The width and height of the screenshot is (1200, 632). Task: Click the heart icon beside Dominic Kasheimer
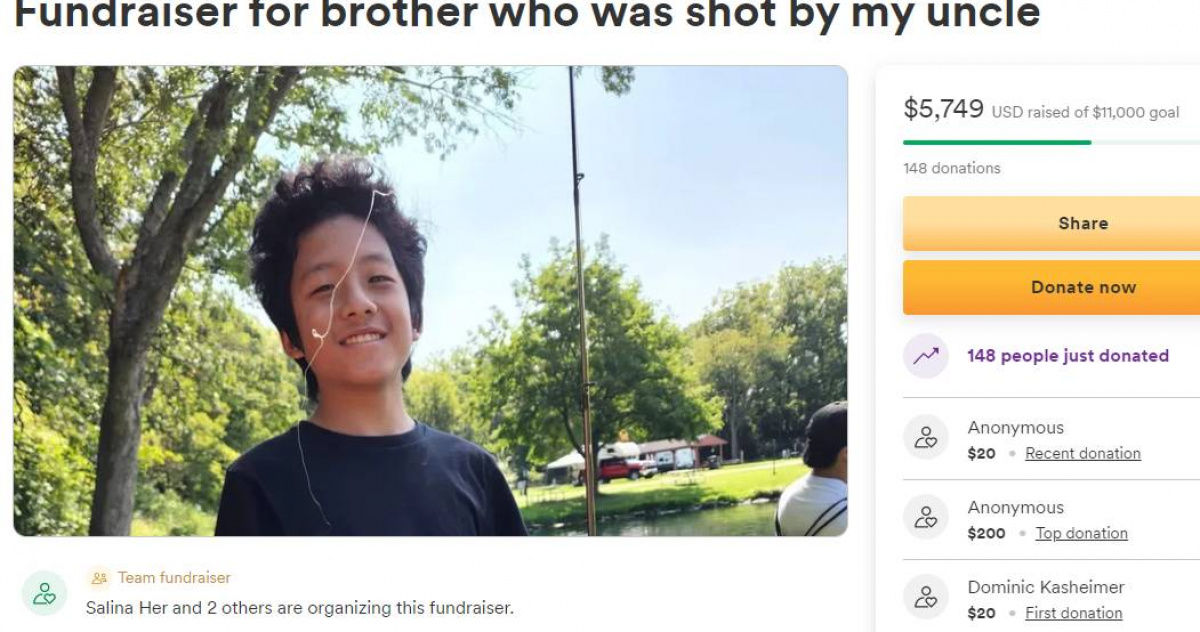[x=925, y=597]
